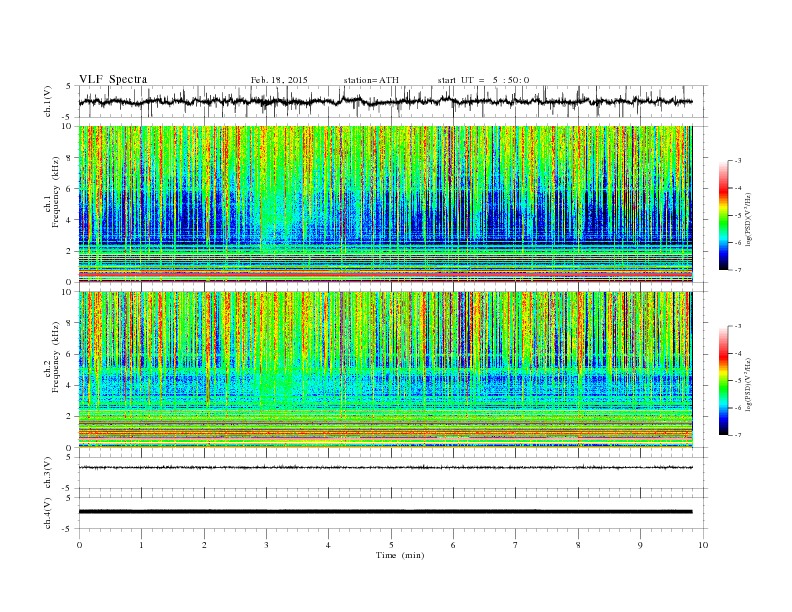The width and height of the screenshot is (792, 612).
Task: Click the "4" kHz tick on ch.2 frequency axis
Action: 69,385
